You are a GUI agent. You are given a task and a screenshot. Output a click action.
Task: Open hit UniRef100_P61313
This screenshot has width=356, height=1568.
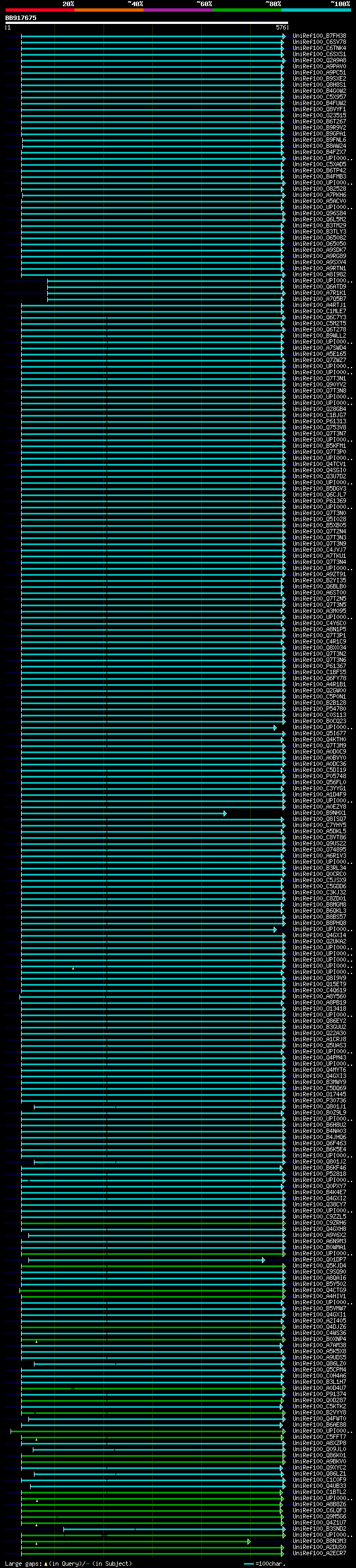coord(319,421)
